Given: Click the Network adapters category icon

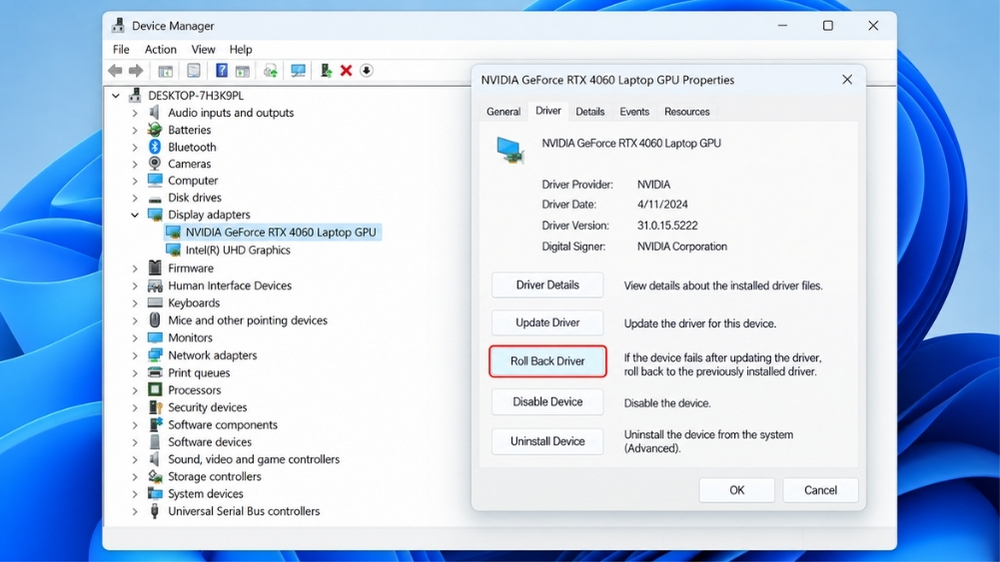Looking at the screenshot, I should click(x=155, y=355).
